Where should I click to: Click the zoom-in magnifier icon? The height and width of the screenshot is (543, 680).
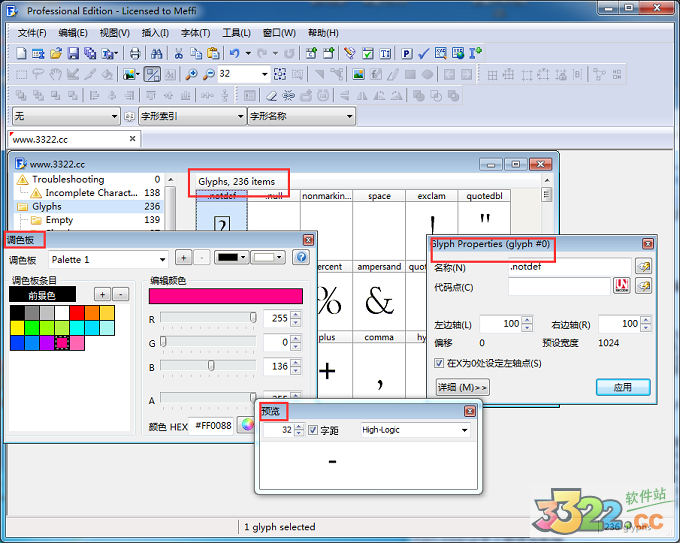click(x=190, y=74)
